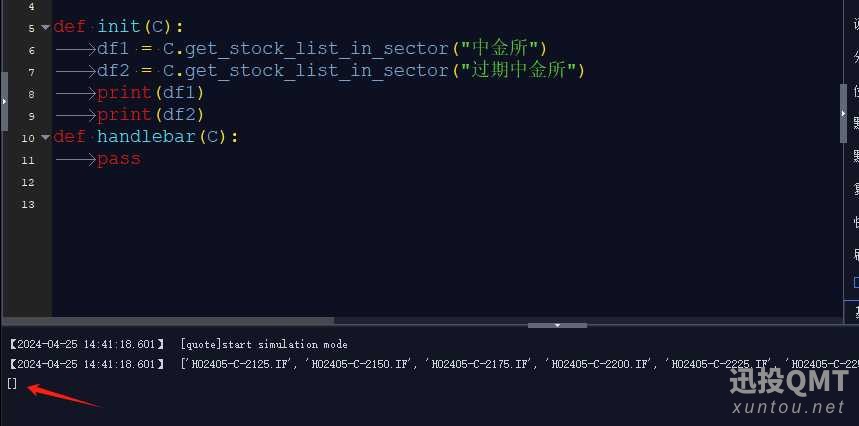This screenshot has width=859, height=426.
Task: Collapse the output panel via divider arrow
Action: [557, 325]
